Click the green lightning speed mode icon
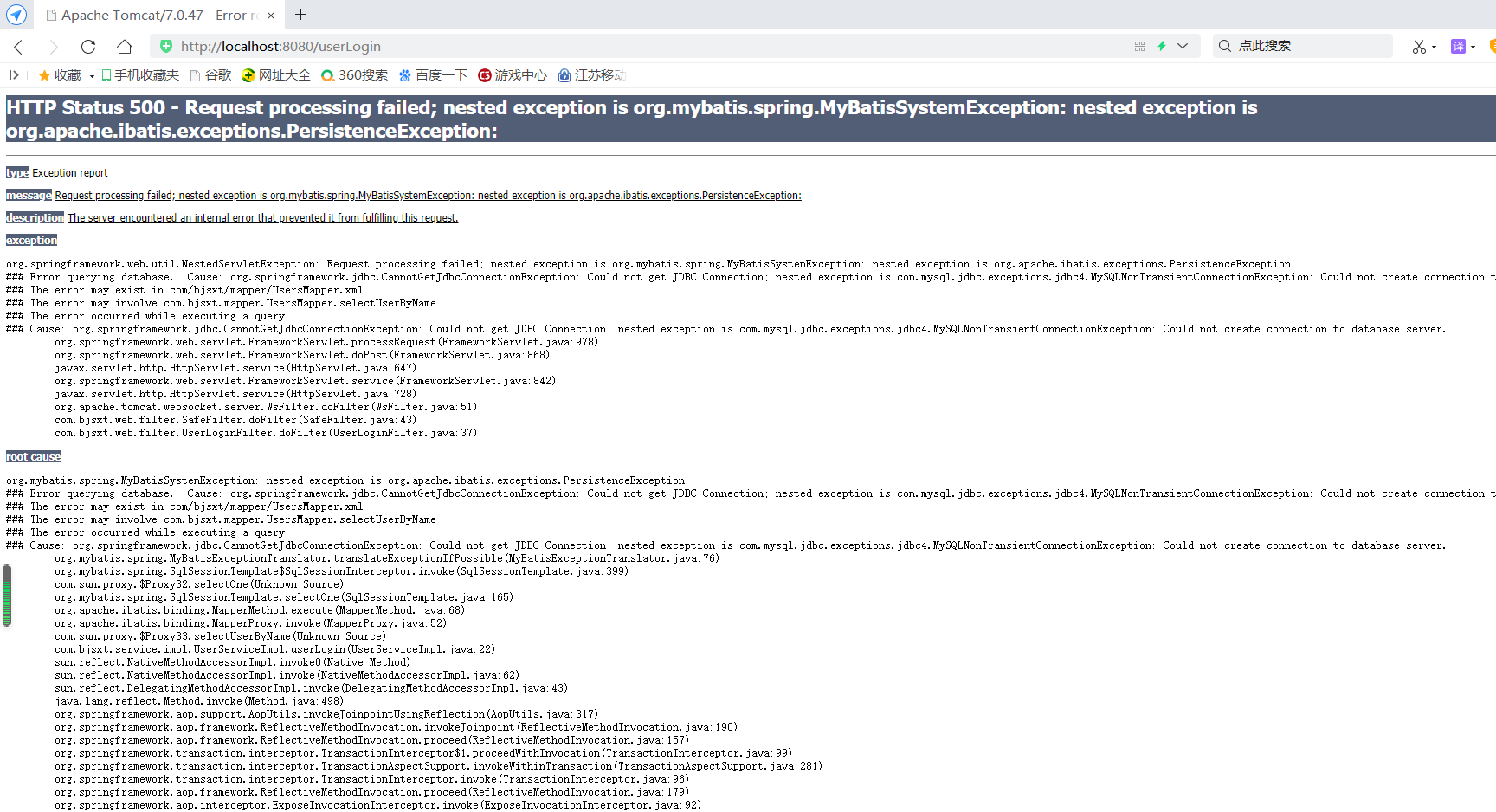Image resolution: width=1496 pixels, height=812 pixels. coord(1162,47)
